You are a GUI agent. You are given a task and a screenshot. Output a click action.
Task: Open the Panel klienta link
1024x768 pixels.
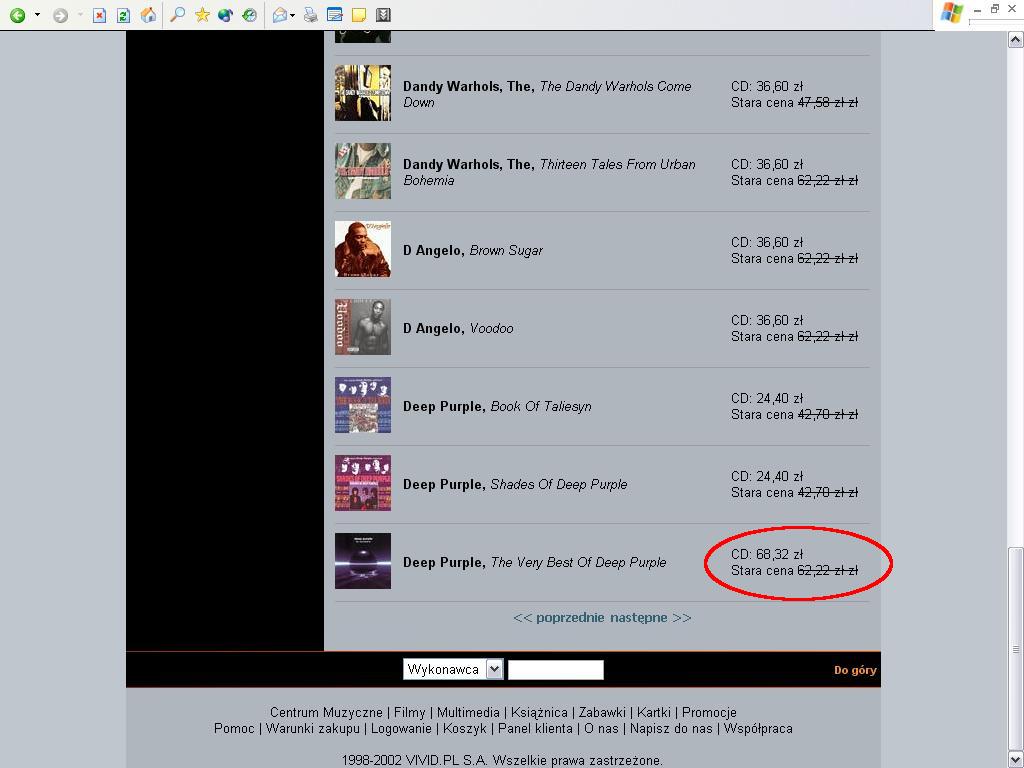point(536,729)
